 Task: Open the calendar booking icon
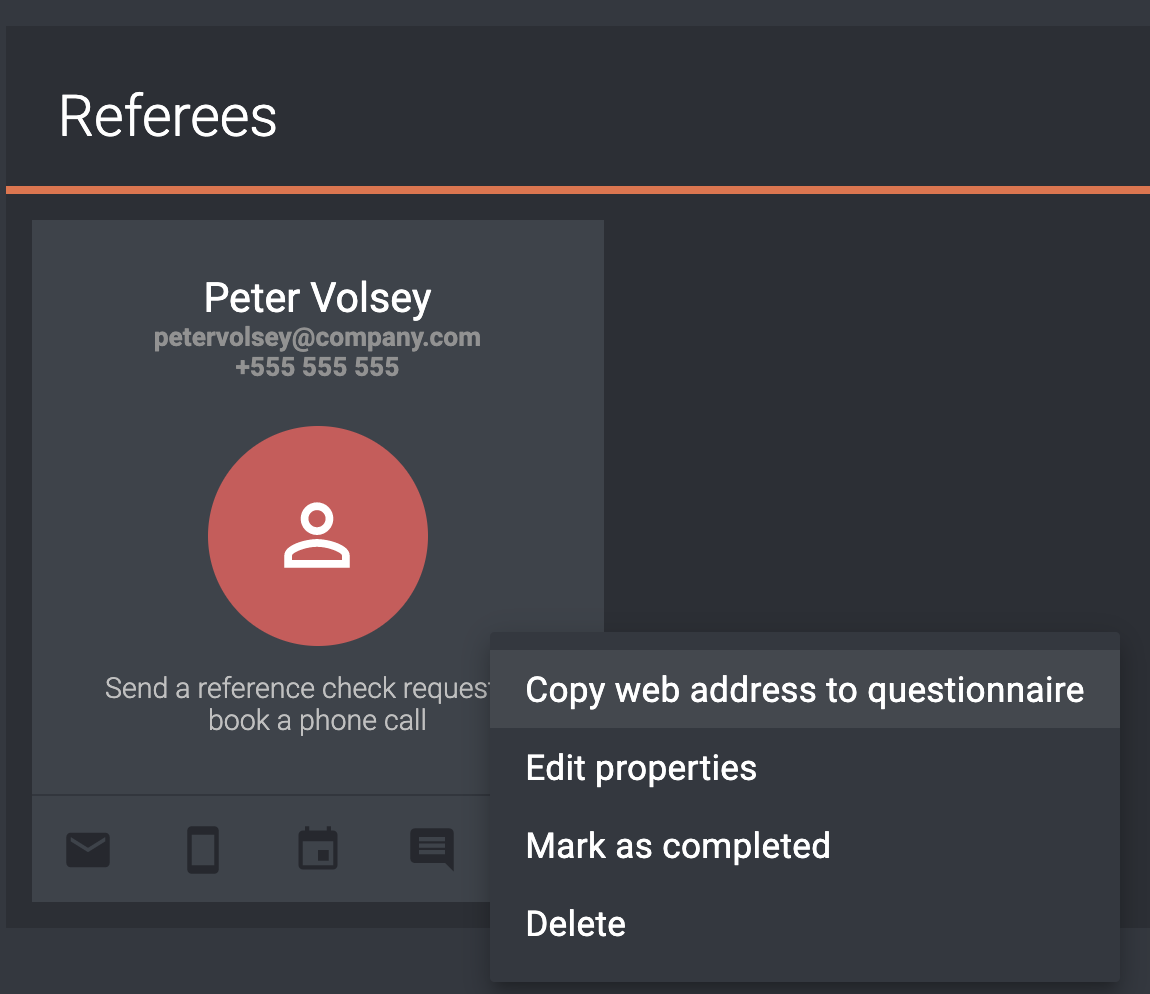click(x=318, y=849)
